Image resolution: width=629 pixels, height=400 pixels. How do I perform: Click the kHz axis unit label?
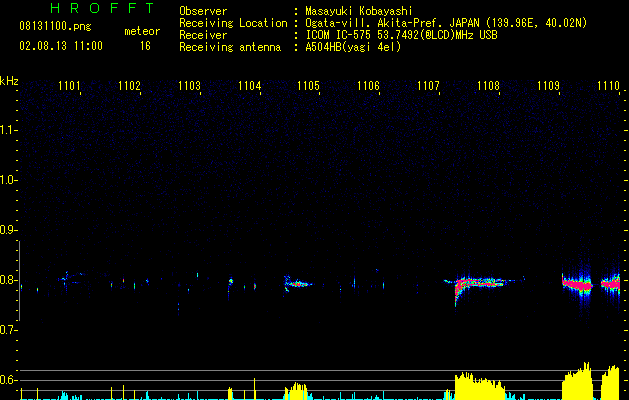pos(9,81)
